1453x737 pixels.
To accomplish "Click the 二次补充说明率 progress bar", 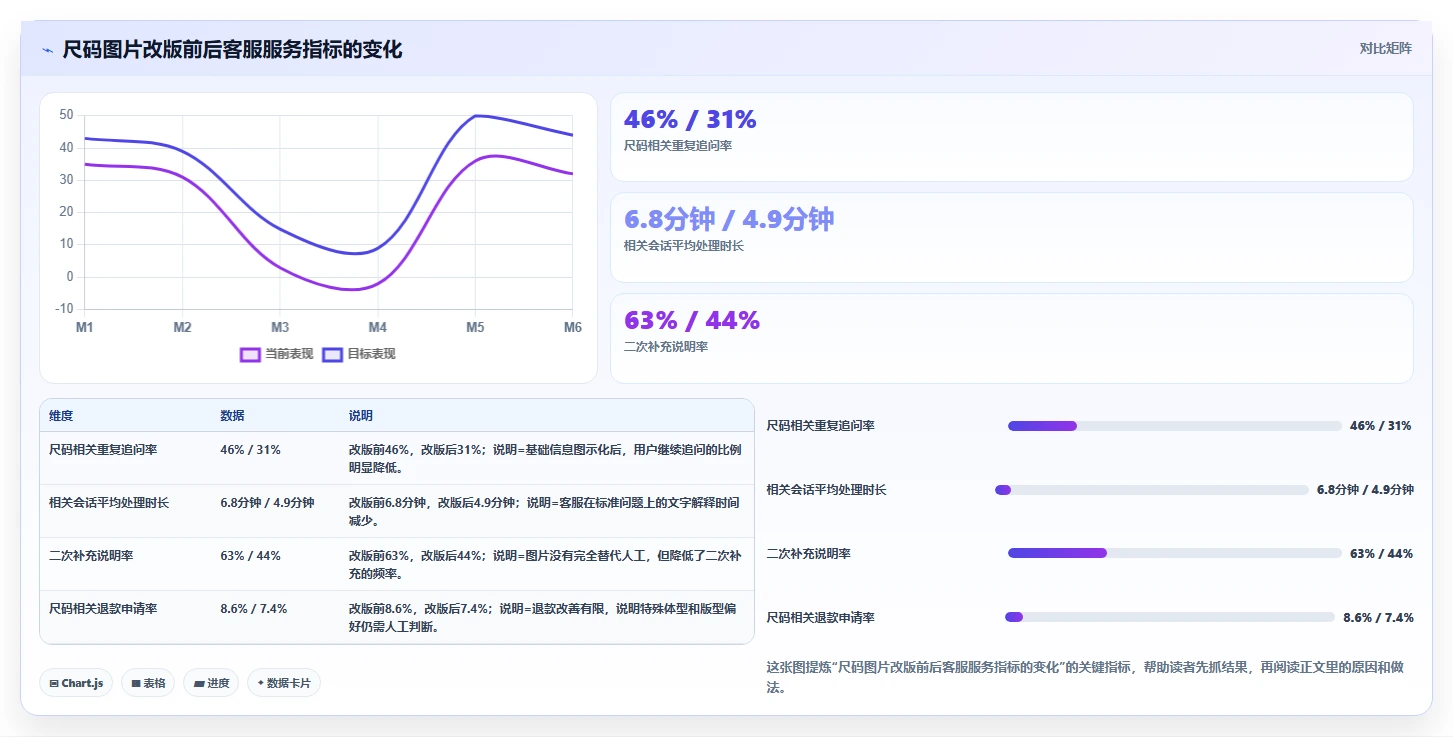I will pyautogui.click(x=1174, y=553).
